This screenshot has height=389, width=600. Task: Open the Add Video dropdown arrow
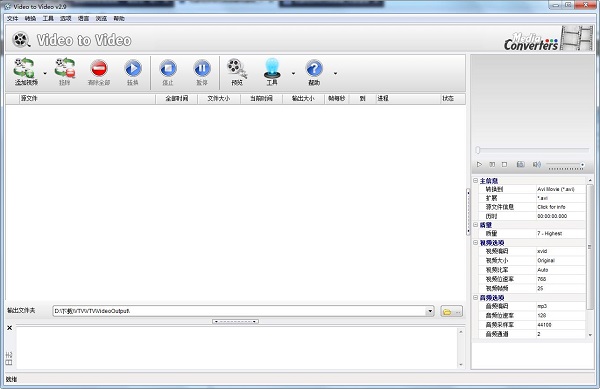click(45, 73)
